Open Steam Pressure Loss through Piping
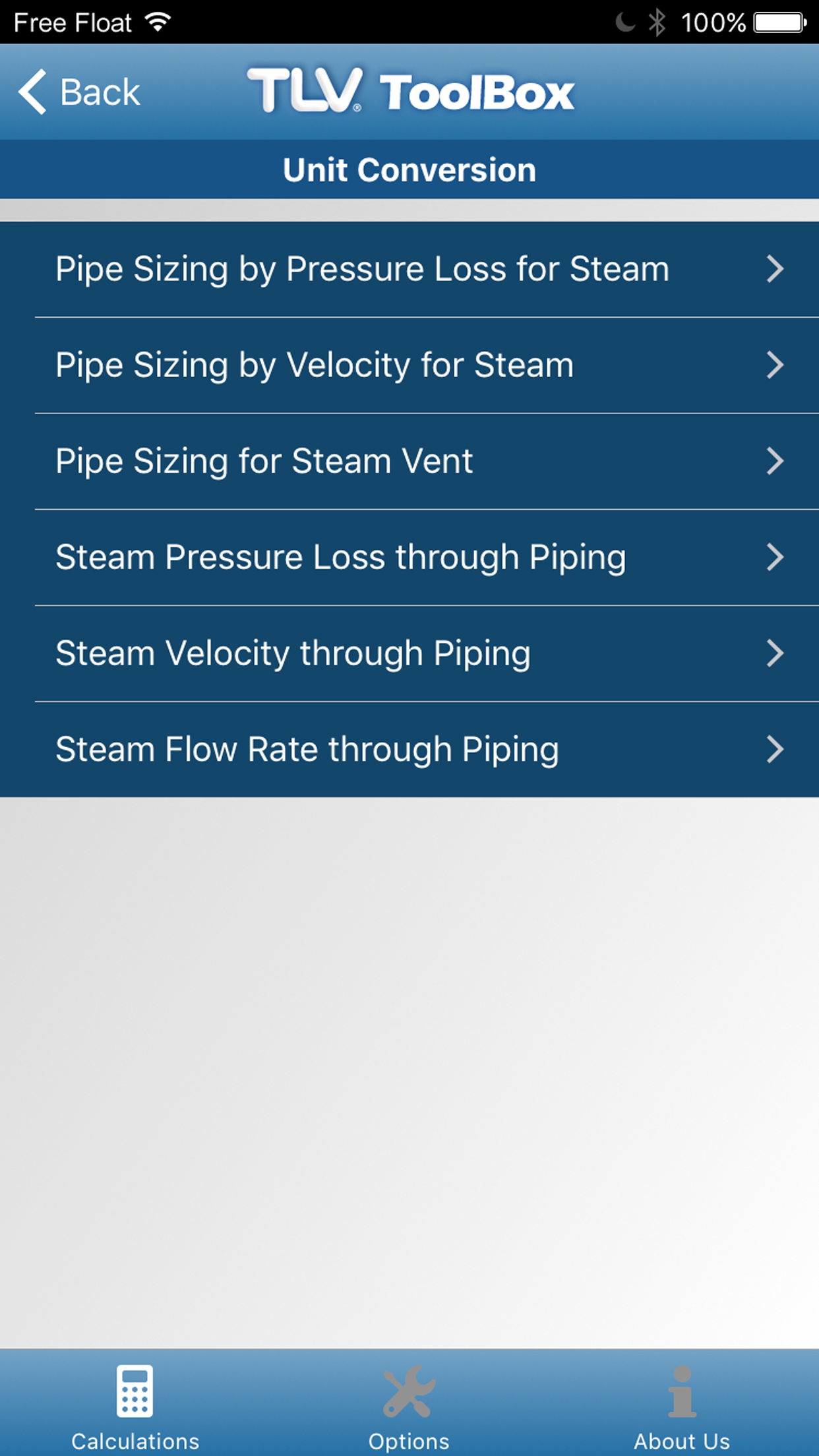819x1456 pixels. (340, 557)
